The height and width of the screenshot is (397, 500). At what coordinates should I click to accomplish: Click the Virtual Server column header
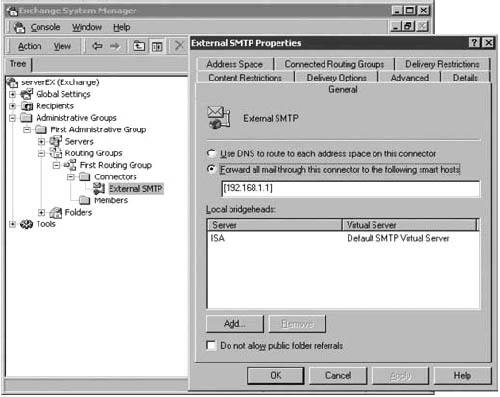click(x=411, y=225)
